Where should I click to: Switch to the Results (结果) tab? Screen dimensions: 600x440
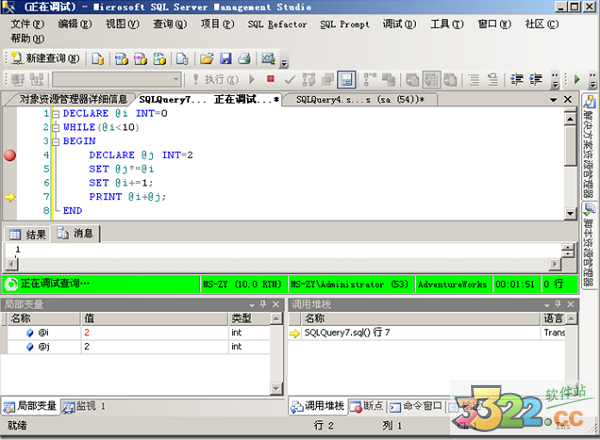pos(28,233)
